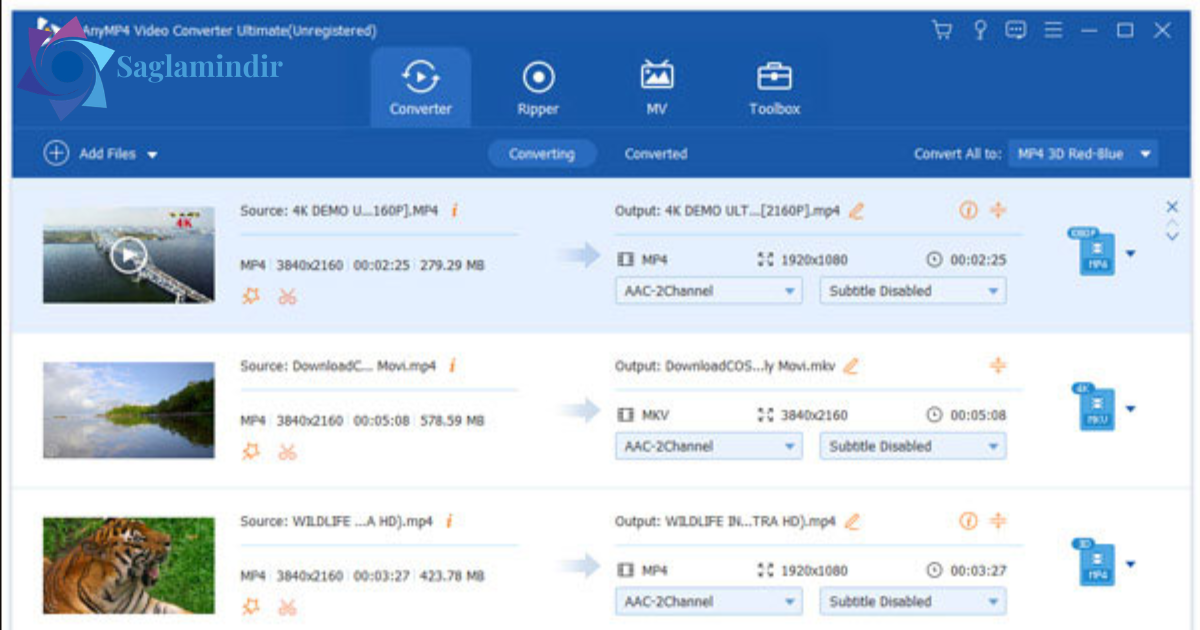Open the WILDLIFE tiger video thumbnail
Image resolution: width=1200 pixels, height=630 pixels.
[128, 565]
